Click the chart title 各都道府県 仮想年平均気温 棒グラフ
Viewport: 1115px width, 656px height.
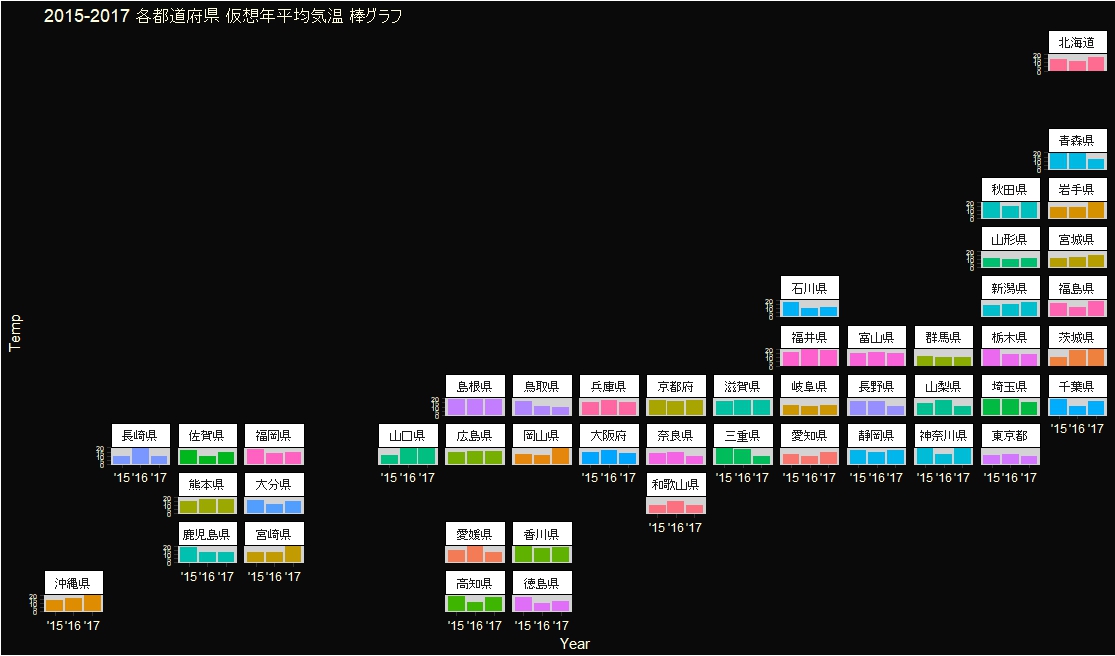[269, 16]
